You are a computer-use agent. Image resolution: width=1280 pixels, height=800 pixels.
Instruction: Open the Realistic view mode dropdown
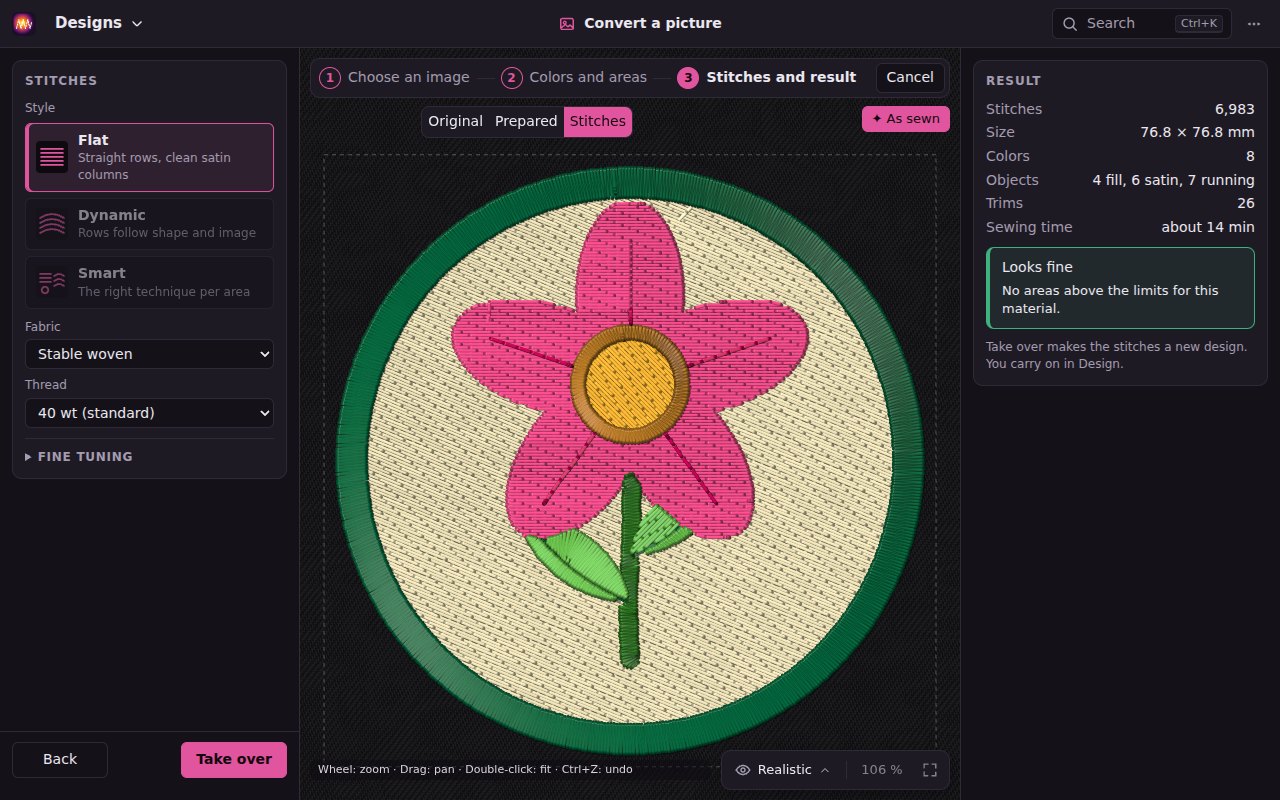(x=783, y=770)
